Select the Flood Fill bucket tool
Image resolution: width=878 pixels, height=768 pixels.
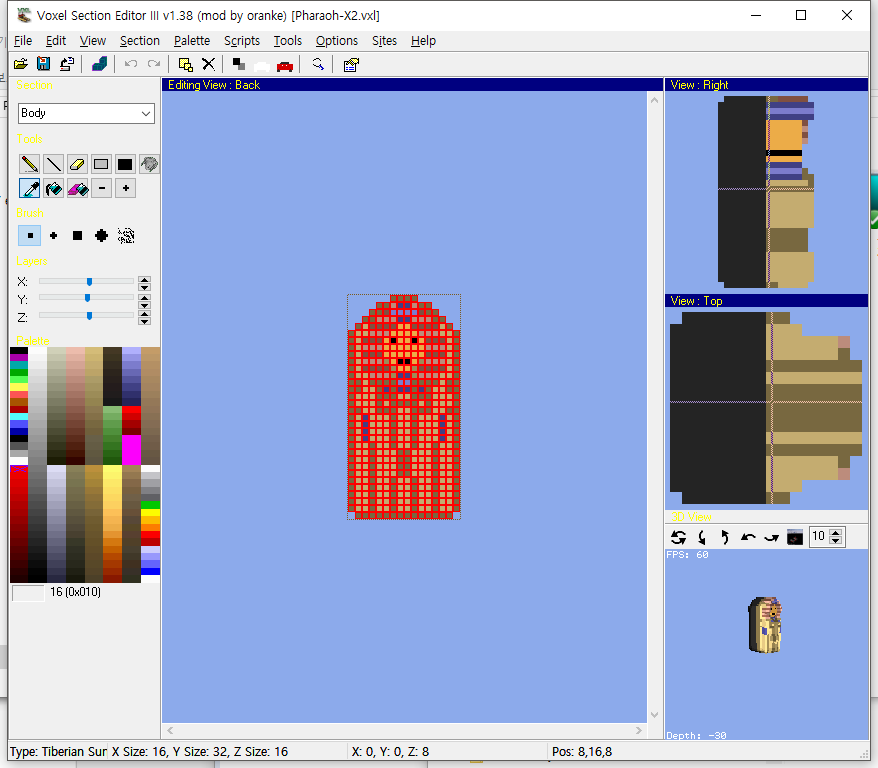coord(53,188)
